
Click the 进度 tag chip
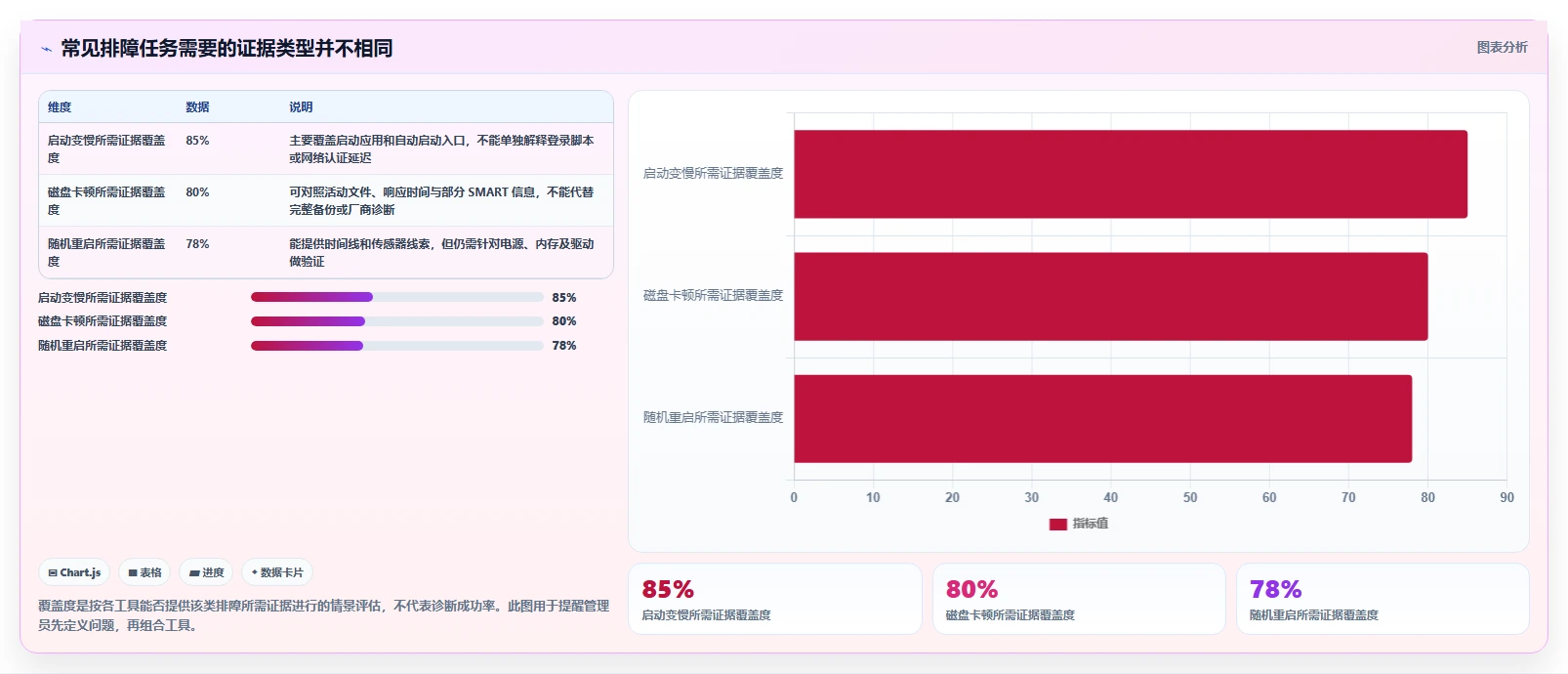pos(206,572)
